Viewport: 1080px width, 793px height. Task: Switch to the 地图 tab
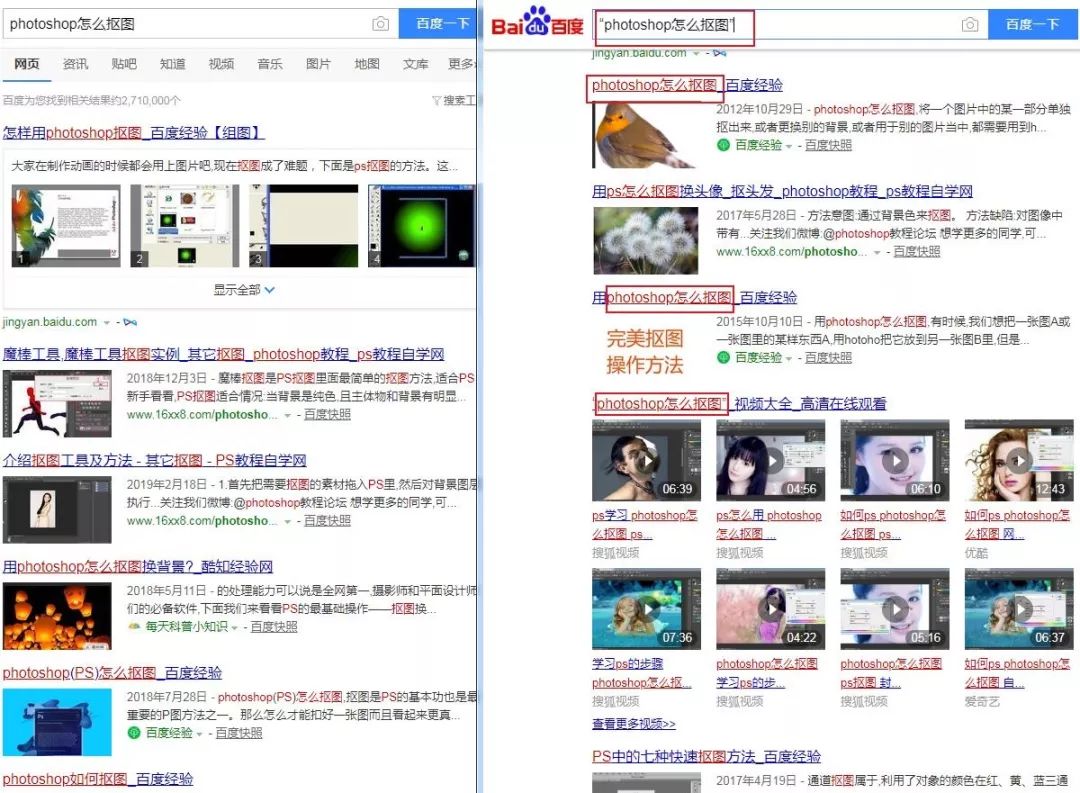click(x=367, y=64)
